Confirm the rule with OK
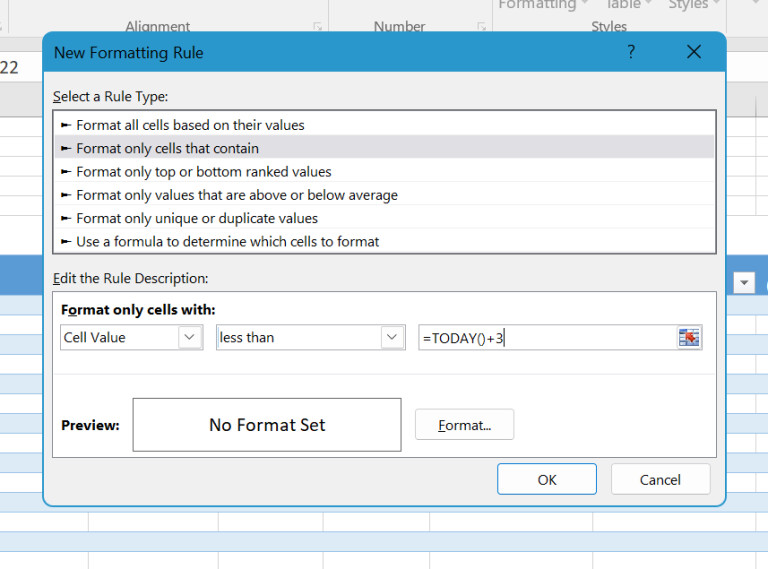Image resolution: width=768 pixels, height=569 pixels. coord(546,480)
